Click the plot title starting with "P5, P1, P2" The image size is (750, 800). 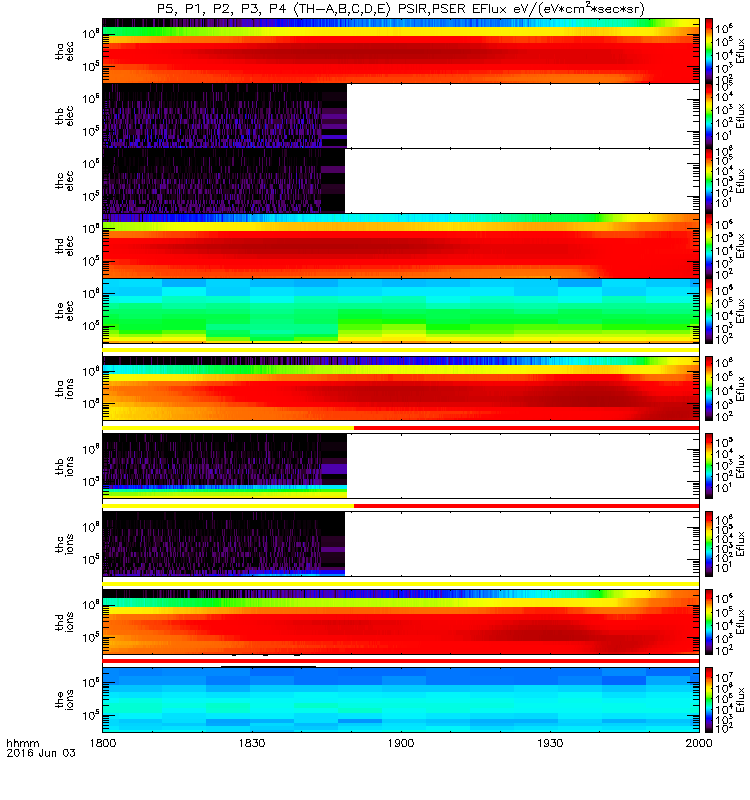[x=401, y=9]
